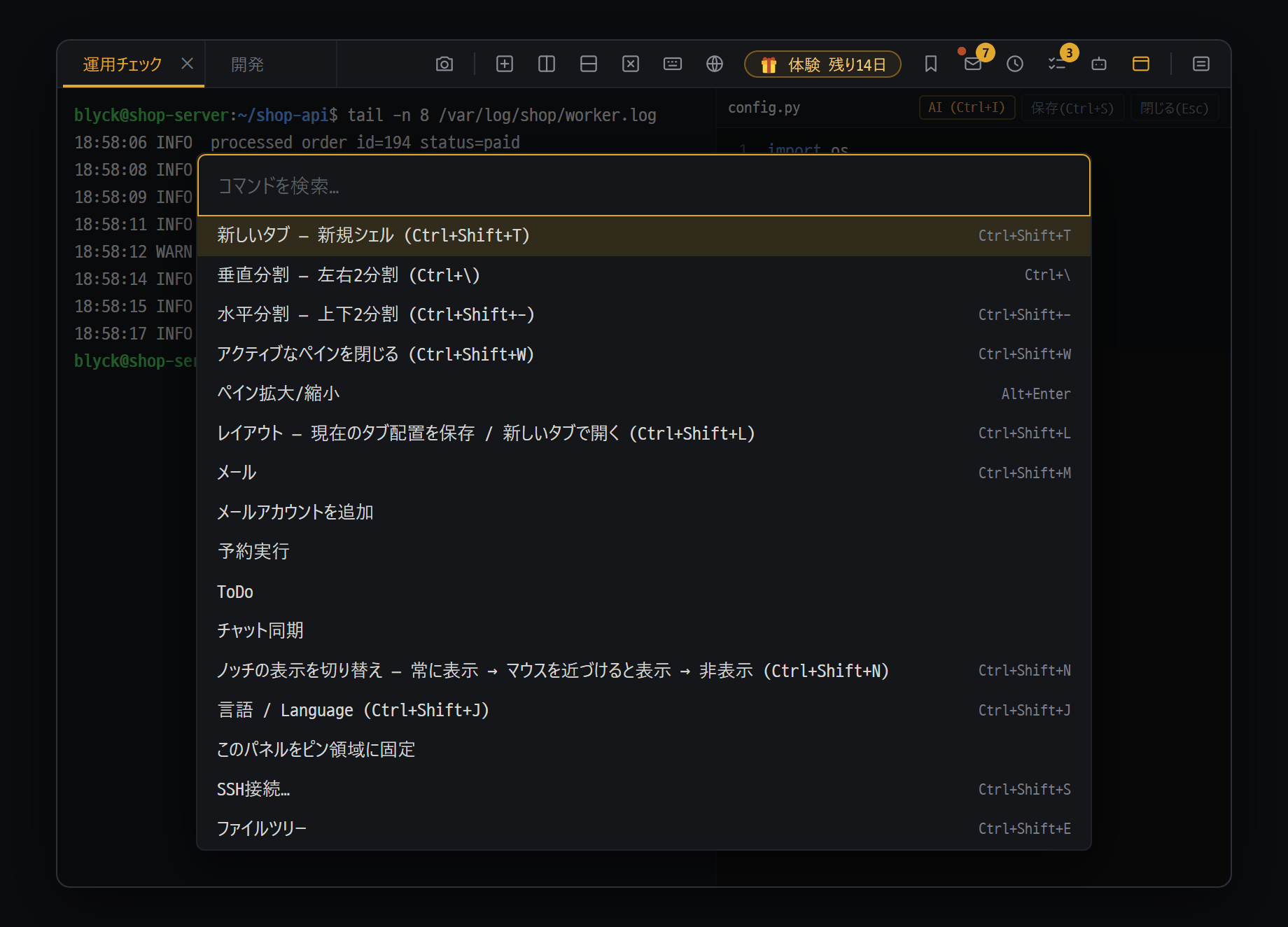The image size is (1288, 927).
Task: Click the rightmost notes panel icon
Action: tap(1201, 64)
